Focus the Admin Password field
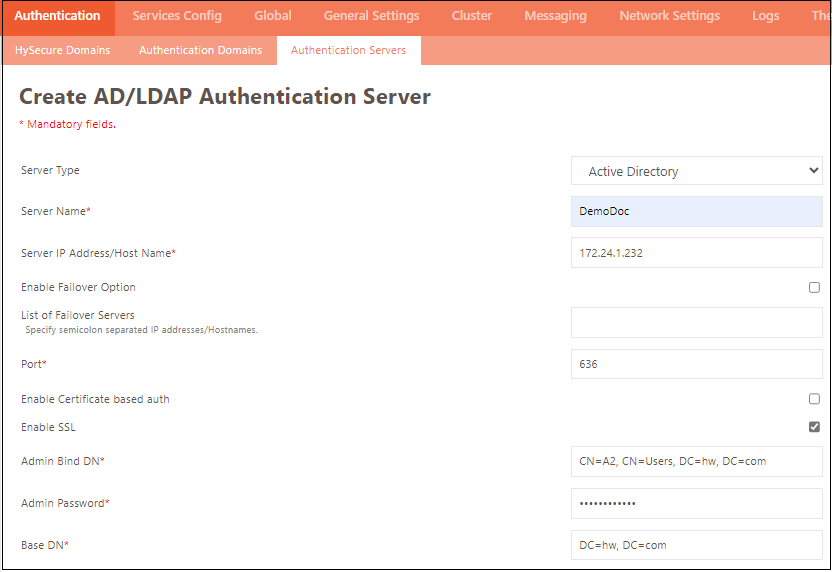The image size is (832, 572). click(x=696, y=503)
